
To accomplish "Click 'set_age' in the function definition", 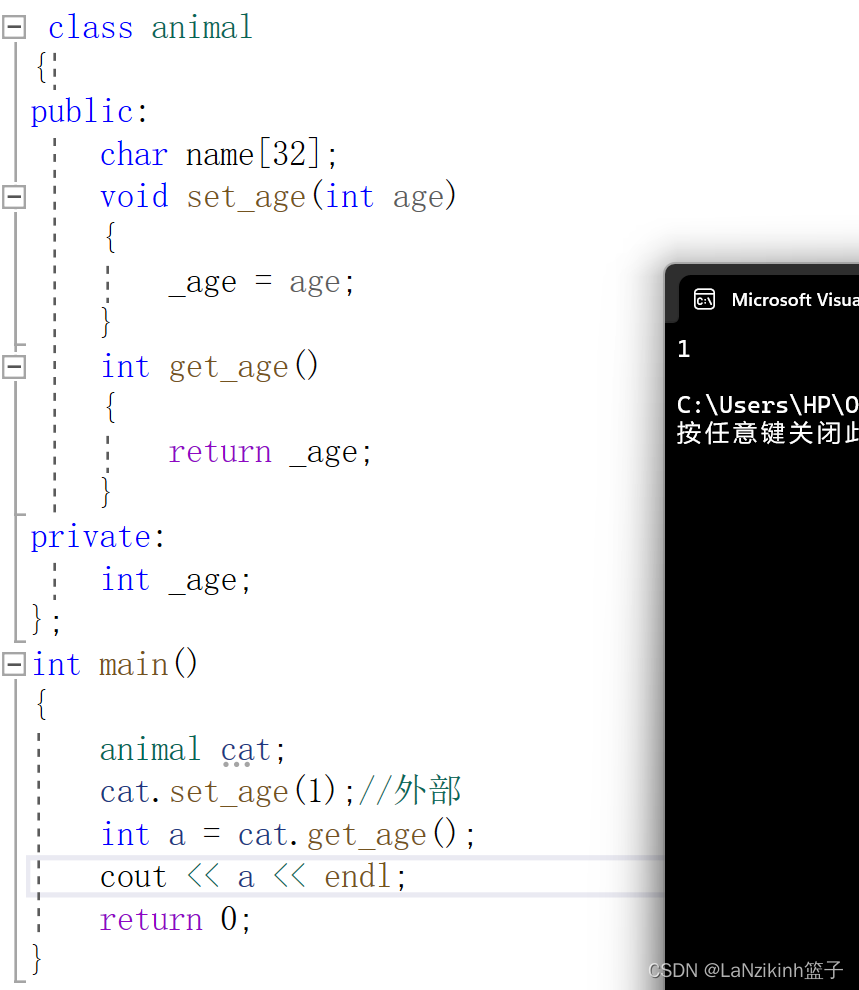I will 246,197.
